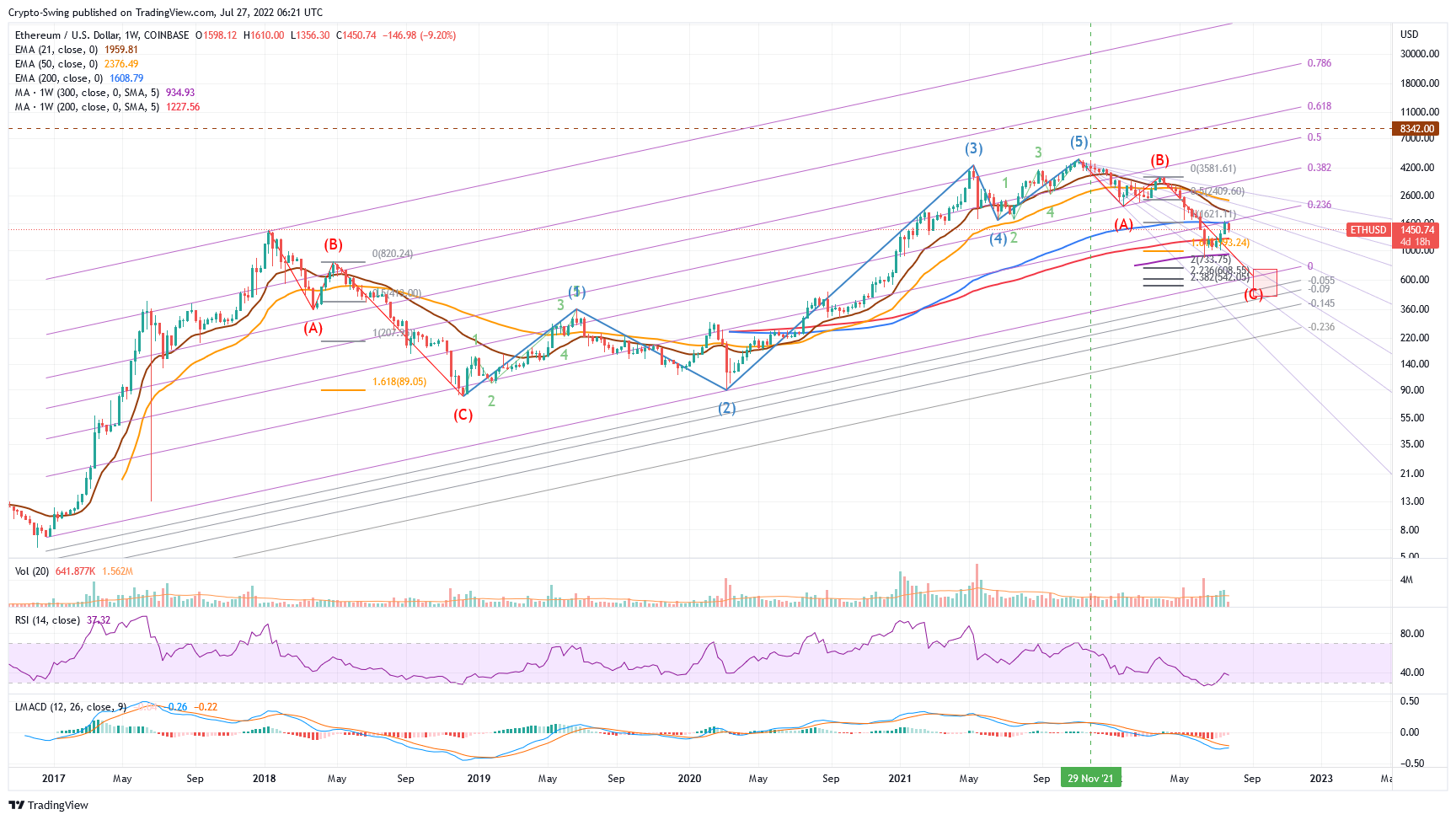Click the 30000.00 price axis label
The height and width of the screenshot is (820, 1456).
coord(1420,54)
